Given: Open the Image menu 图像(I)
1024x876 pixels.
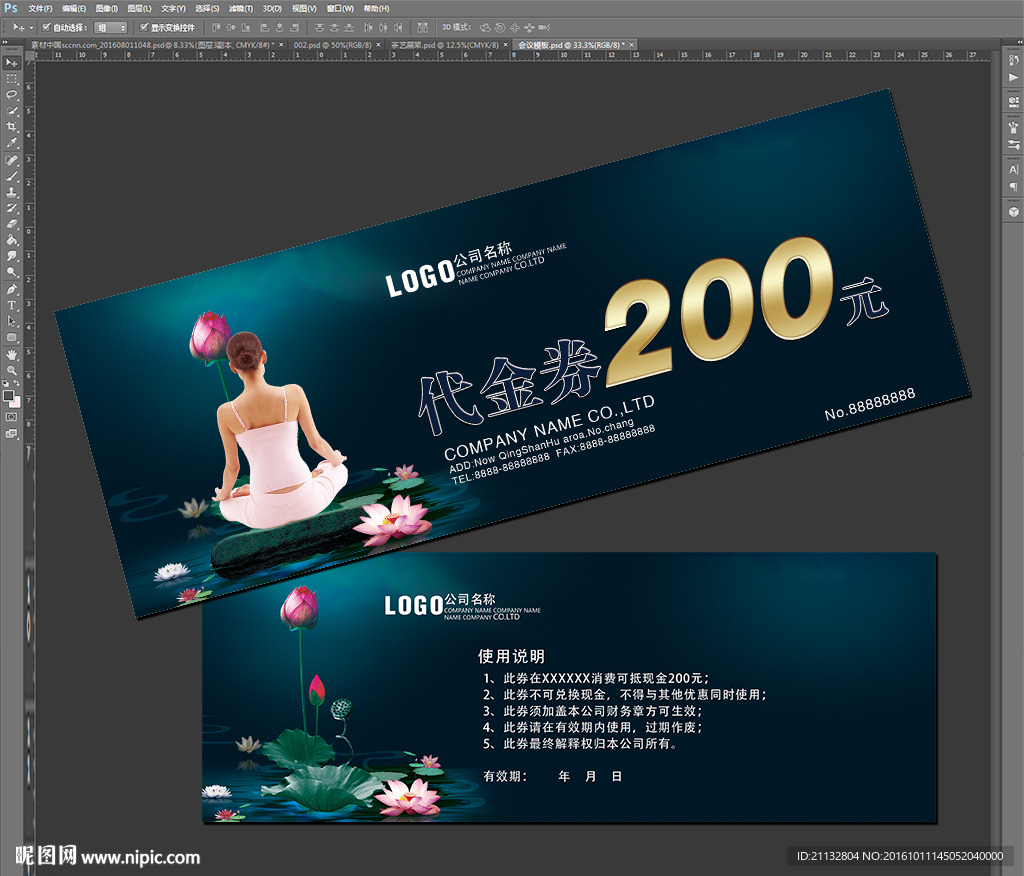Looking at the screenshot, I should point(106,8).
